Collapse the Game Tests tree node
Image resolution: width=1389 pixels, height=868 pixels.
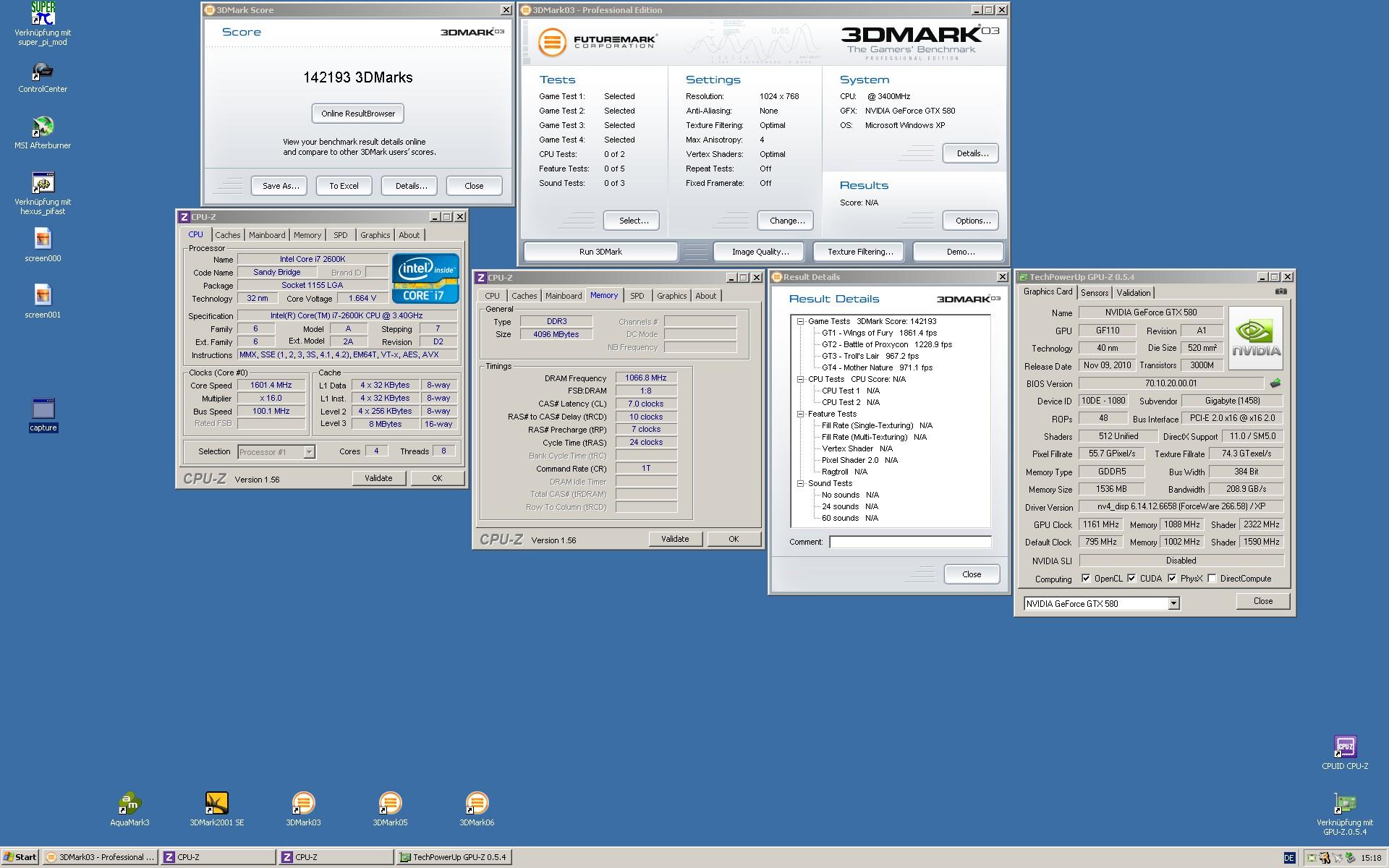[800, 321]
